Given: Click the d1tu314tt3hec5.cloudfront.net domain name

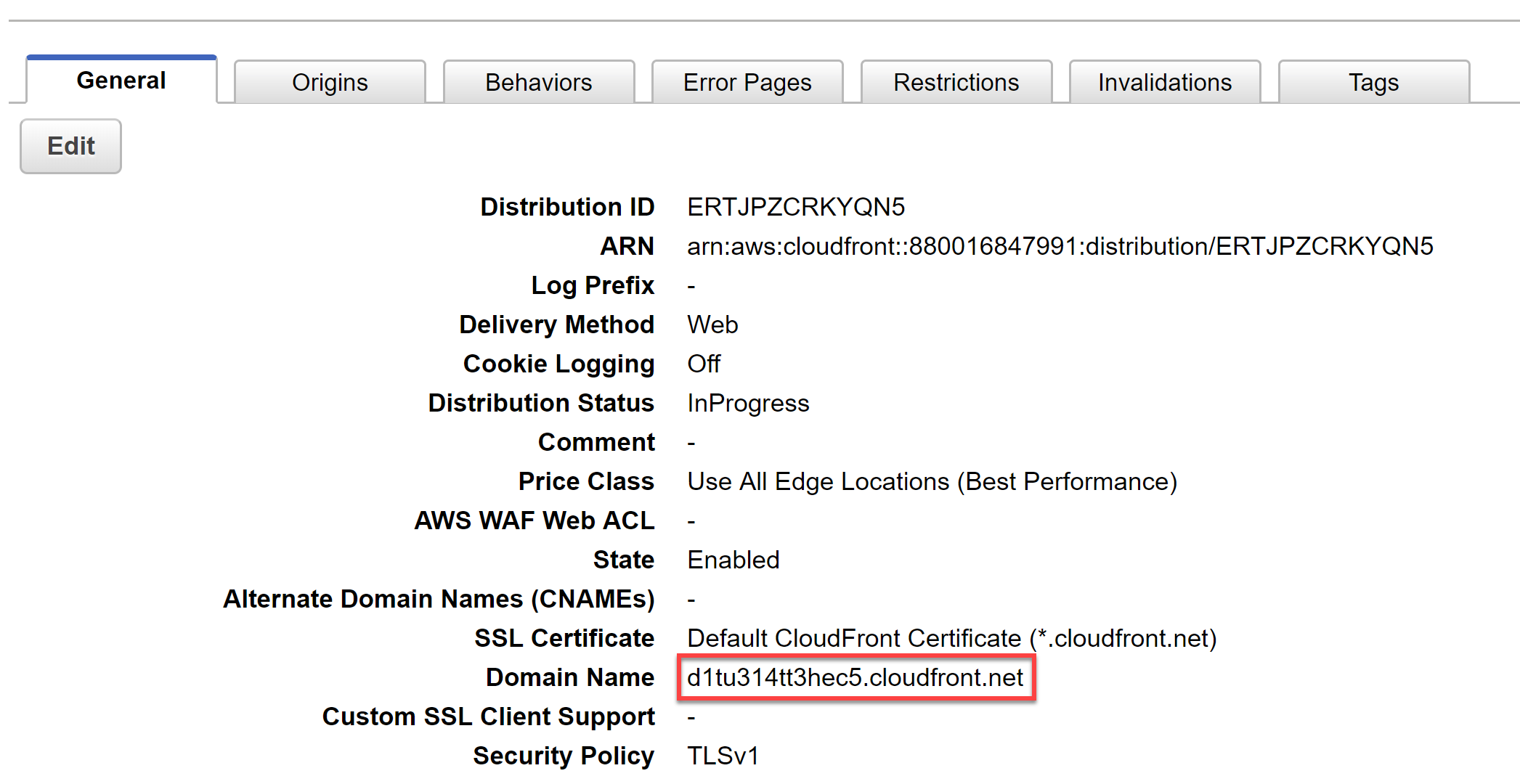Looking at the screenshot, I should coord(855,677).
